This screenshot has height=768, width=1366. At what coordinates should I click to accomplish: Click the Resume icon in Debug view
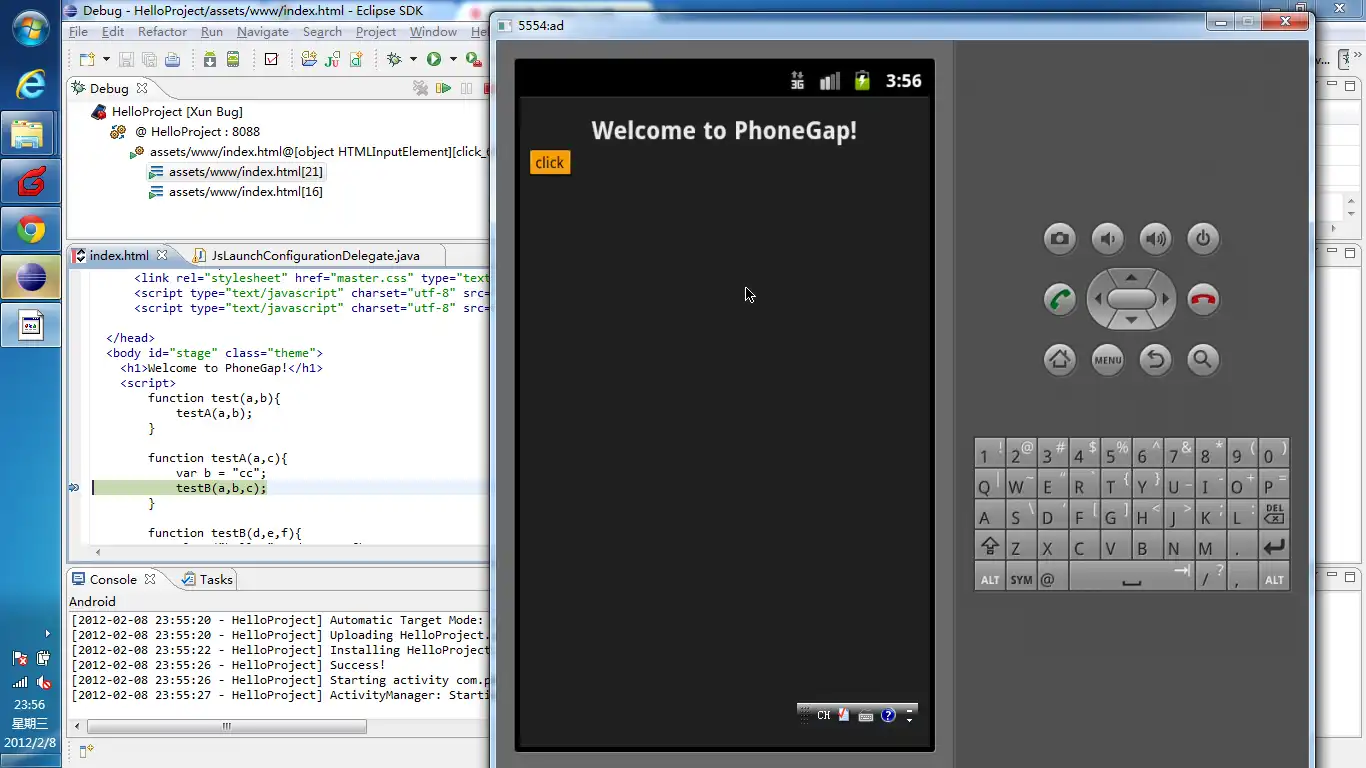click(x=444, y=88)
